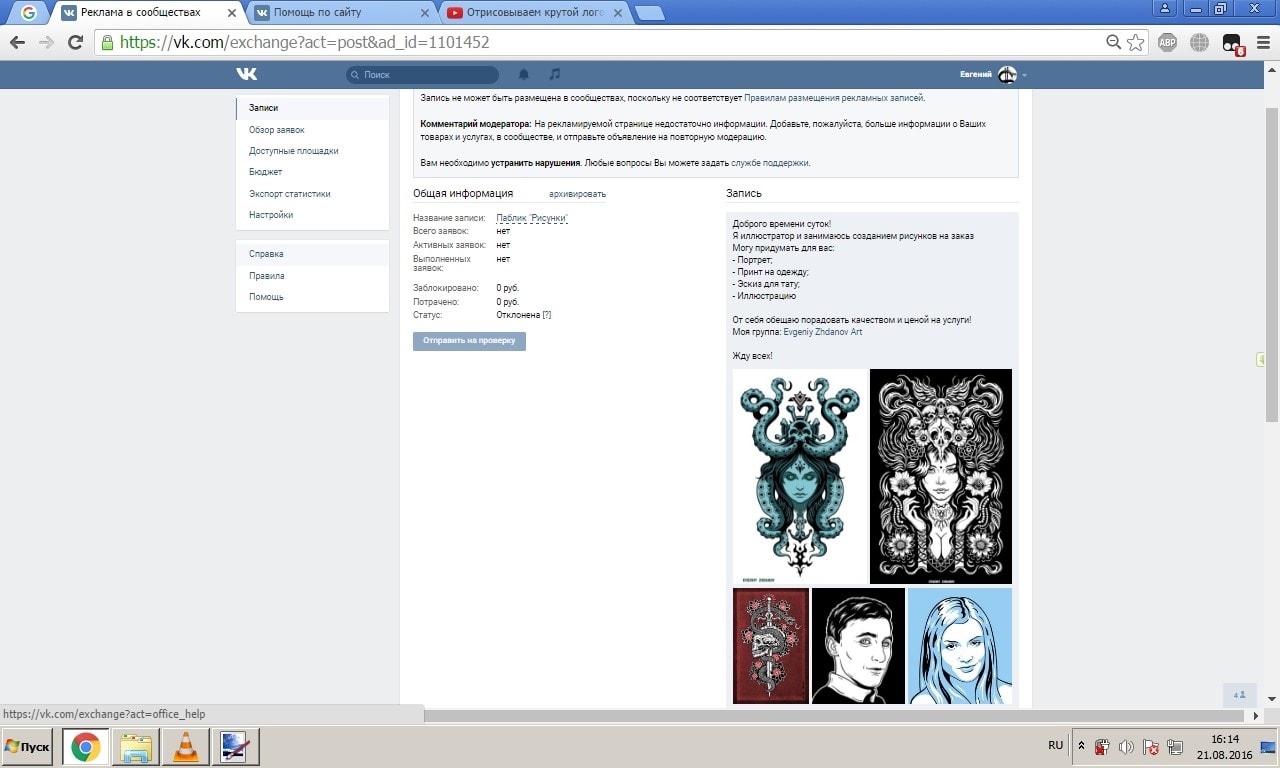
Task: Click the zoom magnifier in the address bar
Action: (x=1114, y=42)
